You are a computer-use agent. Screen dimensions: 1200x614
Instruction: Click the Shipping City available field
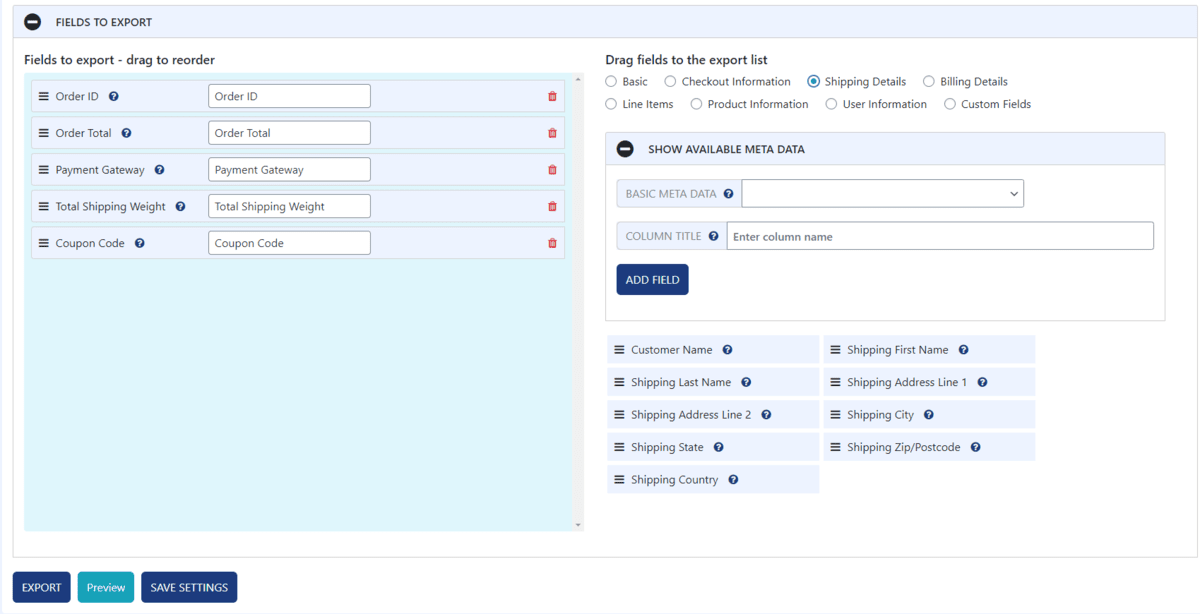tap(929, 414)
